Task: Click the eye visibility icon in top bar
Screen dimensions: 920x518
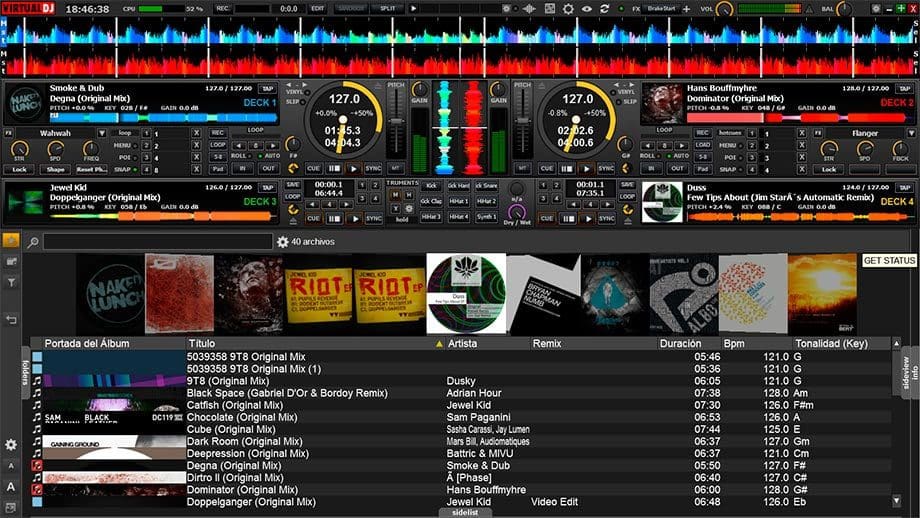Action: coord(587,9)
